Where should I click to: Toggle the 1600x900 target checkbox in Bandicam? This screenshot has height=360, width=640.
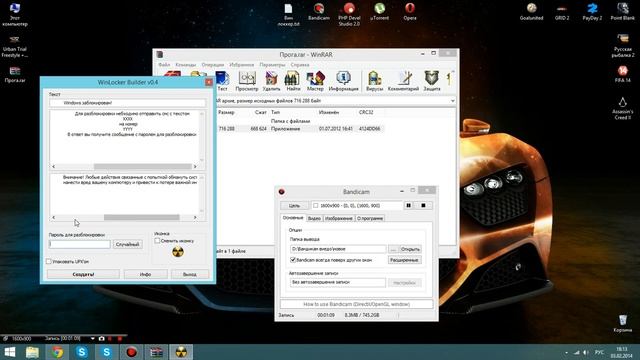point(315,205)
